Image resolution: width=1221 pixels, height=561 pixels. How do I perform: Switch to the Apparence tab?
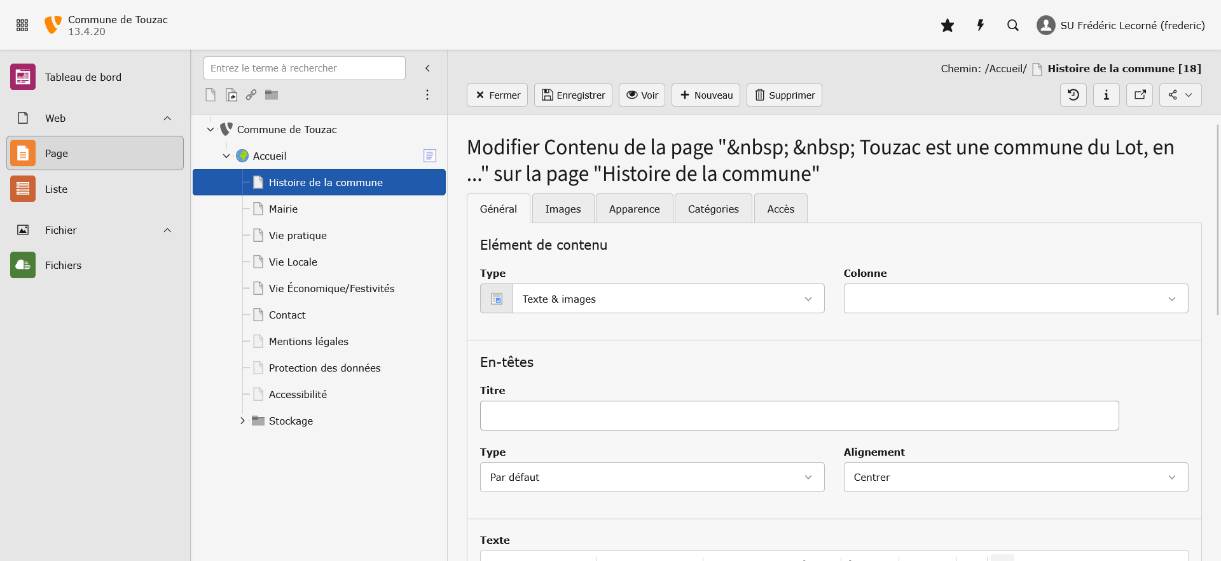tap(634, 209)
